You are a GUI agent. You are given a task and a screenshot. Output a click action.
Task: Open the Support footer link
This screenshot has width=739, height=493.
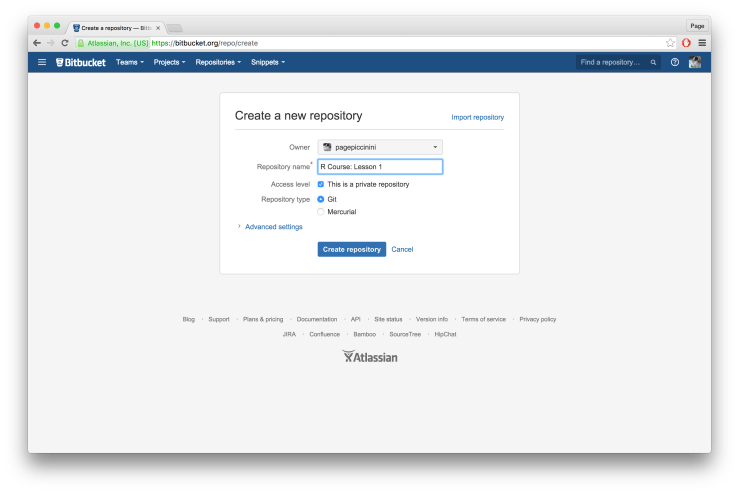(x=219, y=319)
